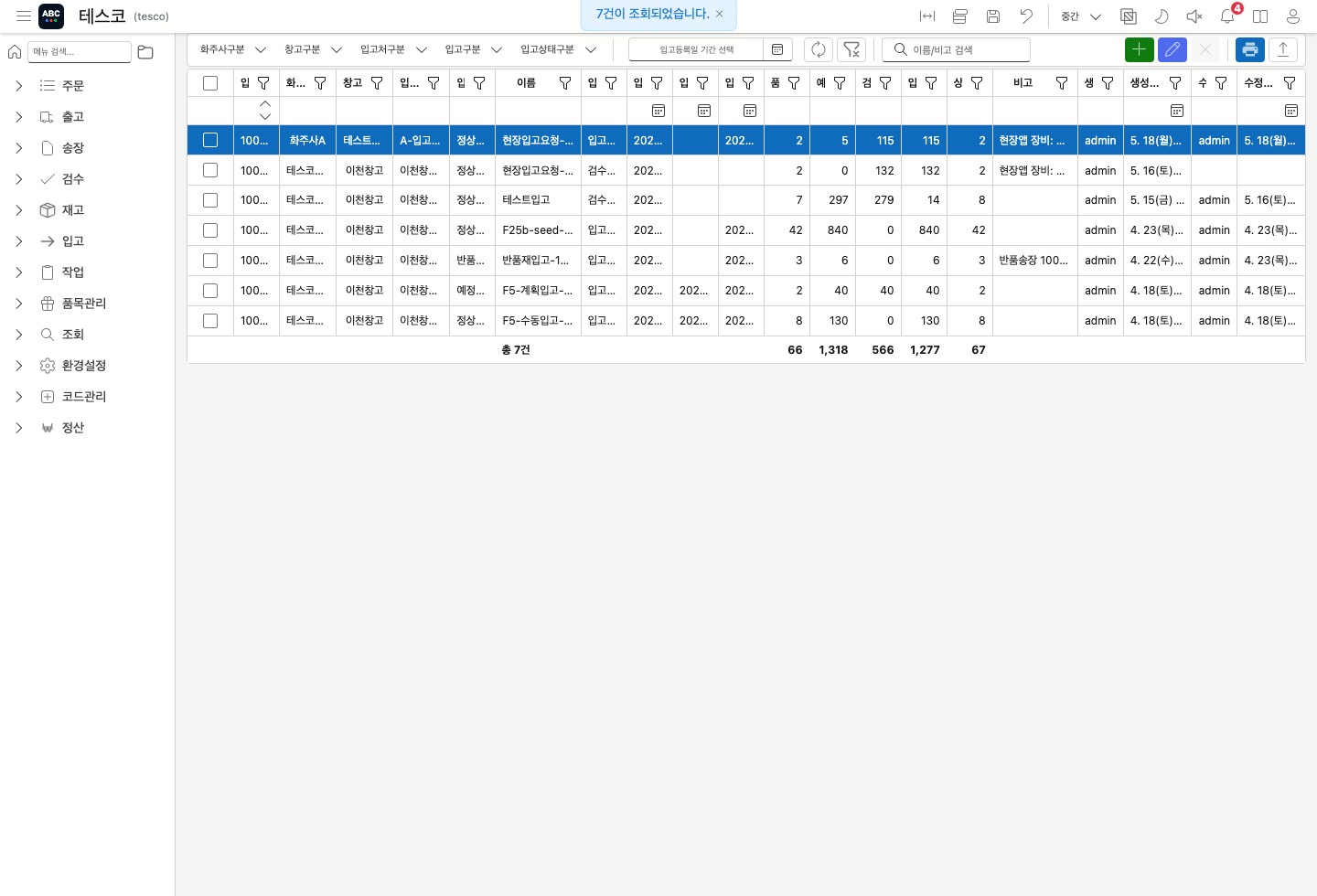Click the clear filter funnel icon

(x=851, y=49)
